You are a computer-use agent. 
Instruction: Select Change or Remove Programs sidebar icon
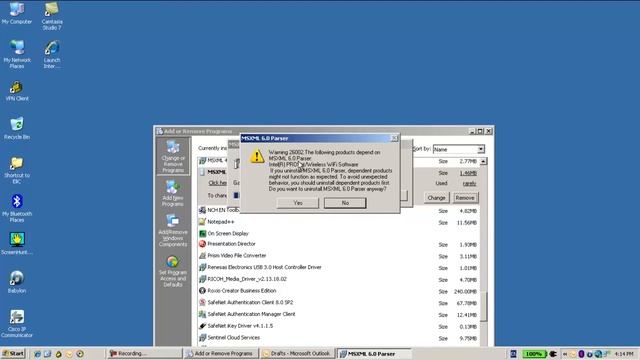[x=173, y=156]
